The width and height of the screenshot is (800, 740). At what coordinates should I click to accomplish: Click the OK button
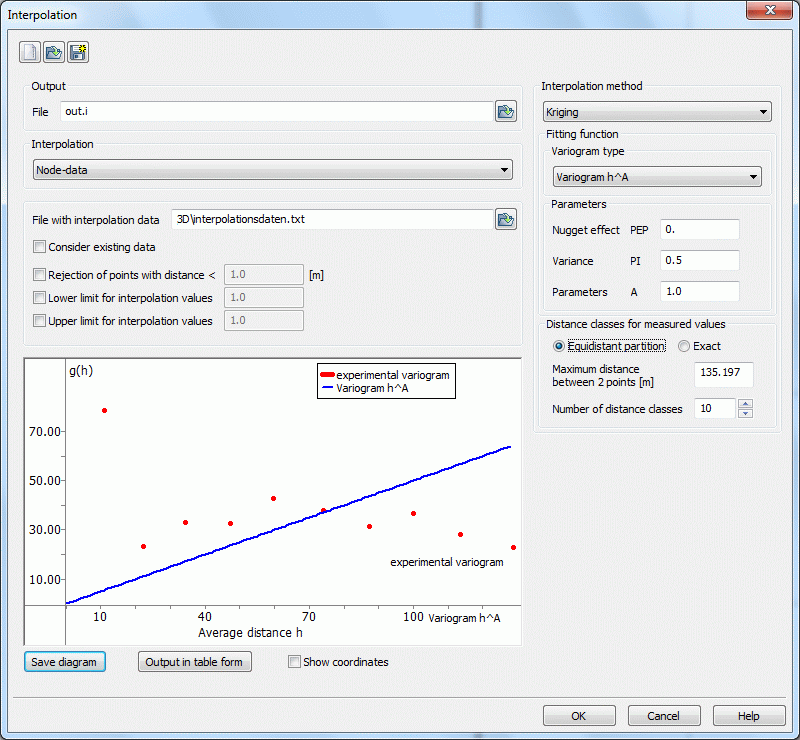coord(579,716)
